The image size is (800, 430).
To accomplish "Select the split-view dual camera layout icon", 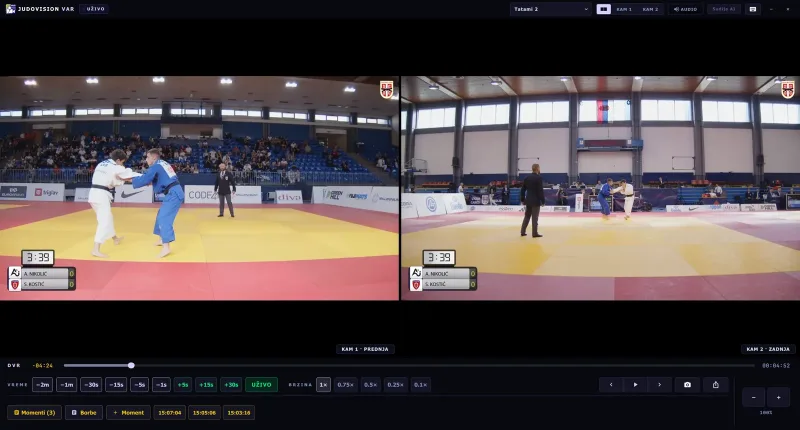I will (x=604, y=9).
